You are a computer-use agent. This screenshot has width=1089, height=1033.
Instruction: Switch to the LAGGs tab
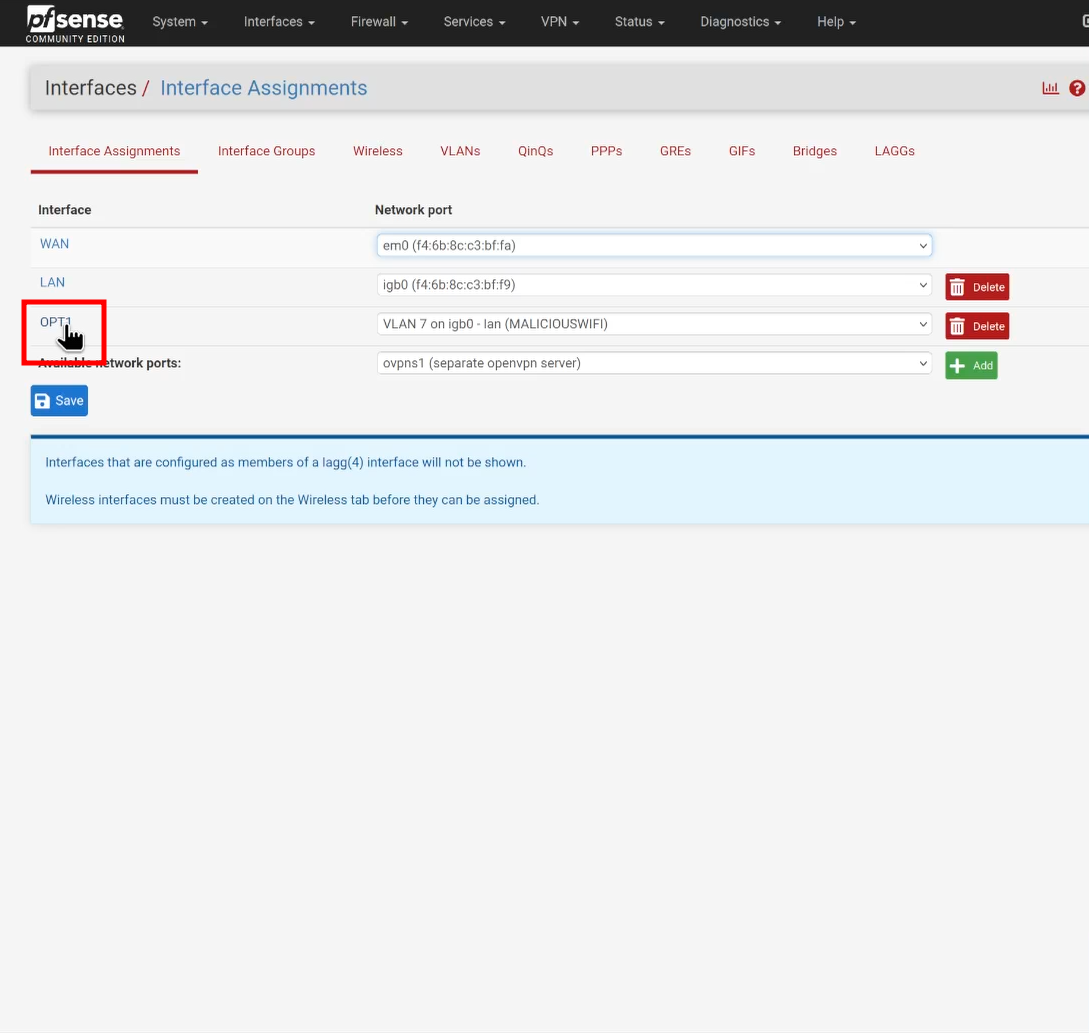[895, 151]
